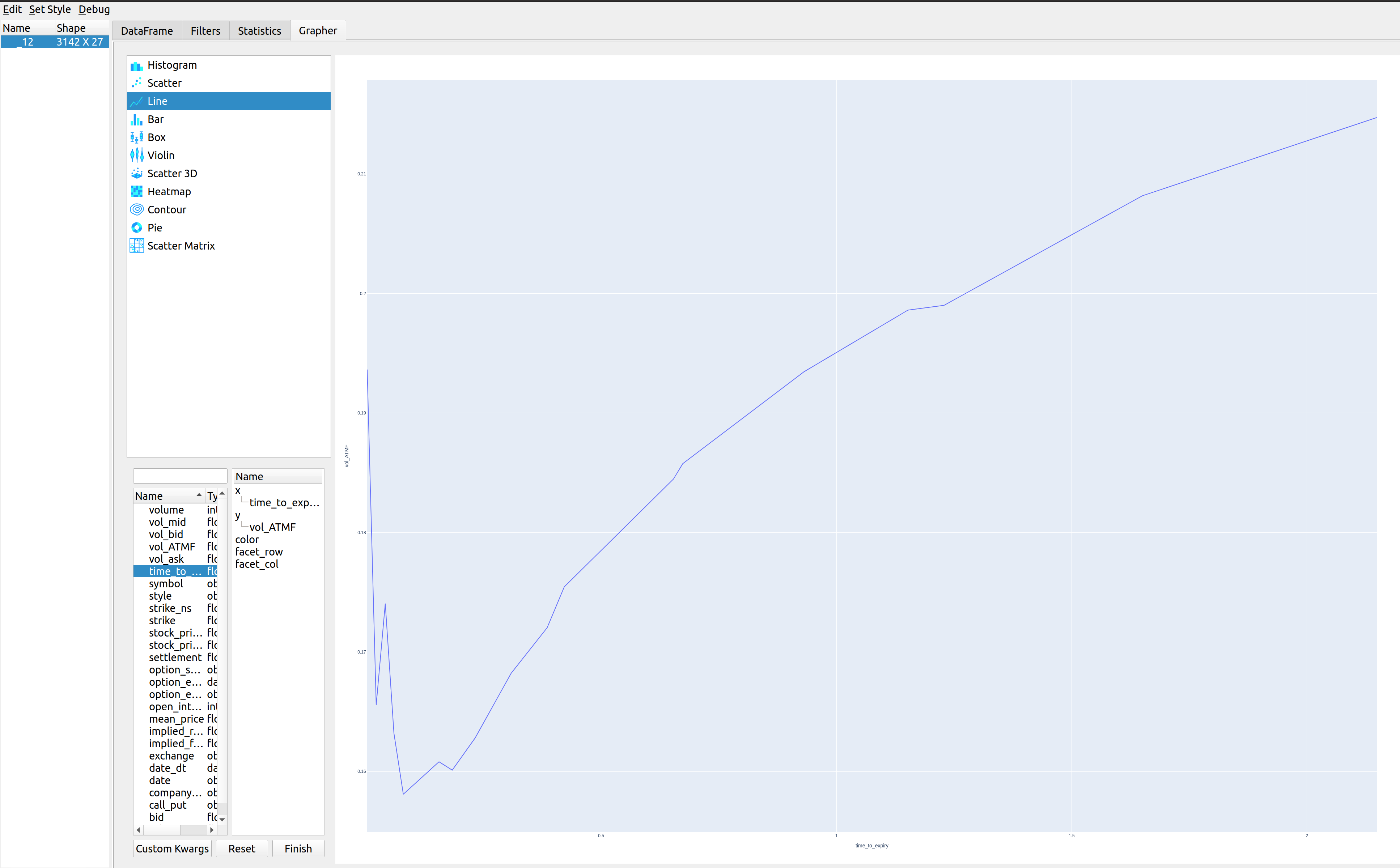Choose the Scatter chart type icon

[x=137, y=83]
